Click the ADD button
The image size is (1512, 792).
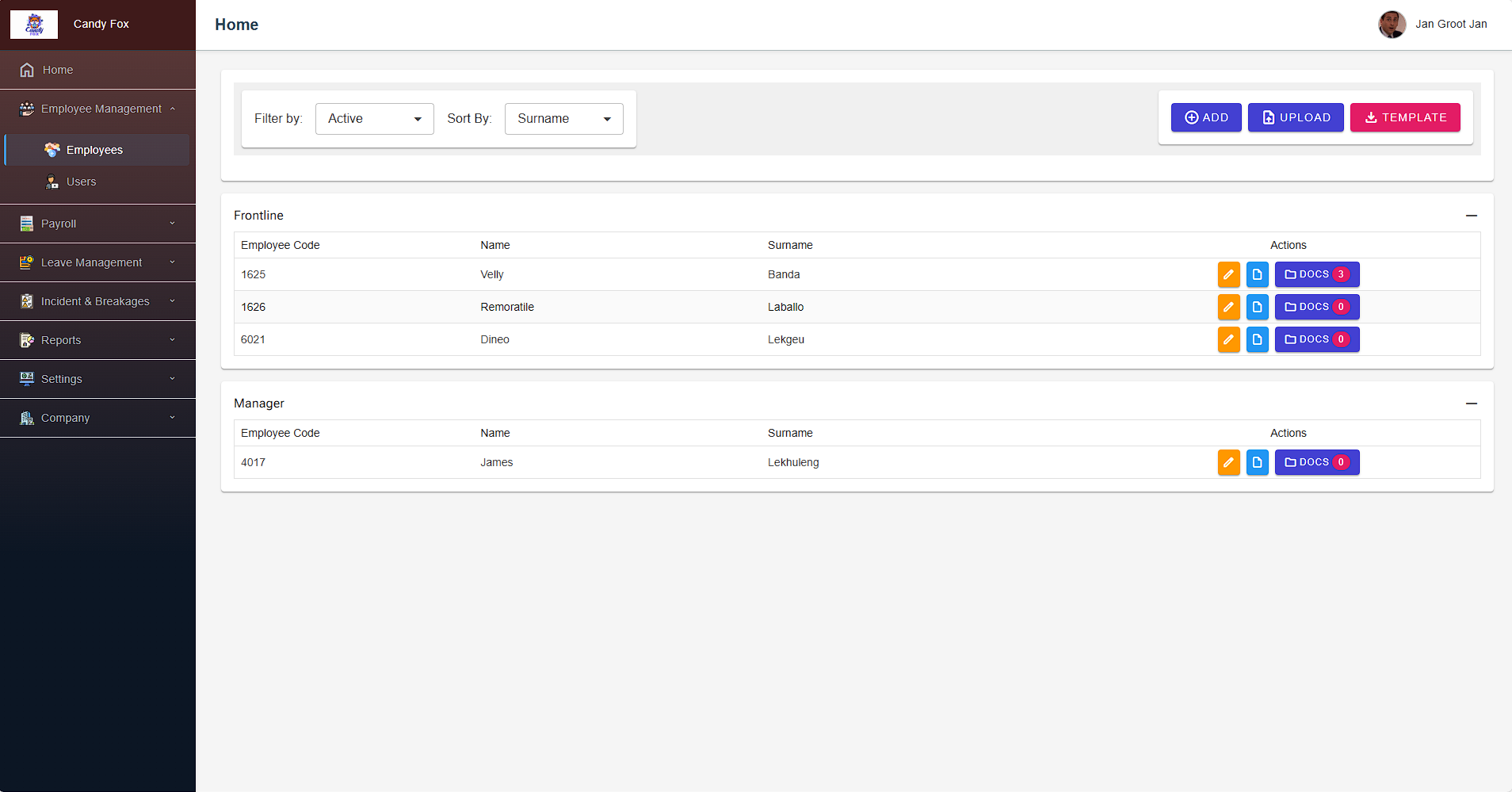click(1205, 117)
